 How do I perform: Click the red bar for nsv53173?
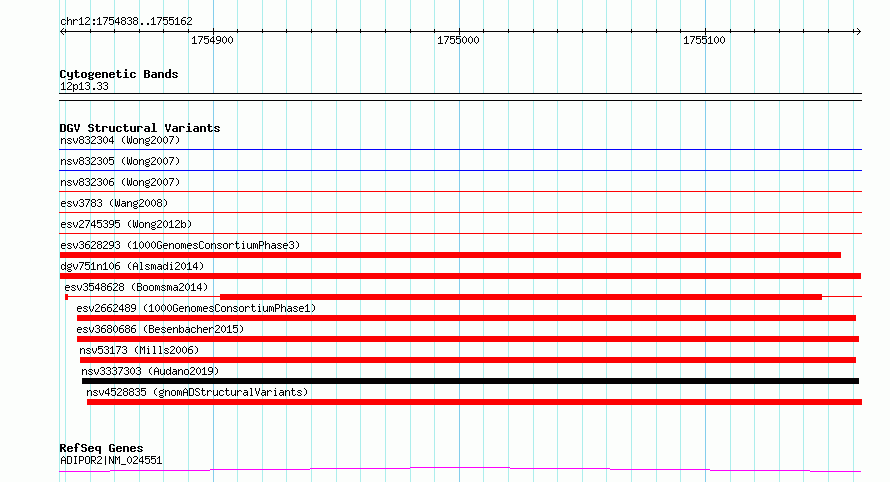coord(468,360)
